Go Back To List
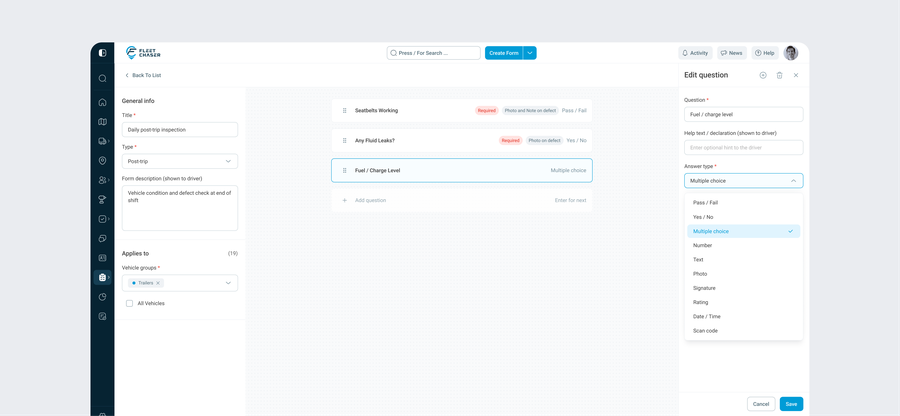Image resolution: width=900 pixels, height=416 pixels. click(143, 75)
